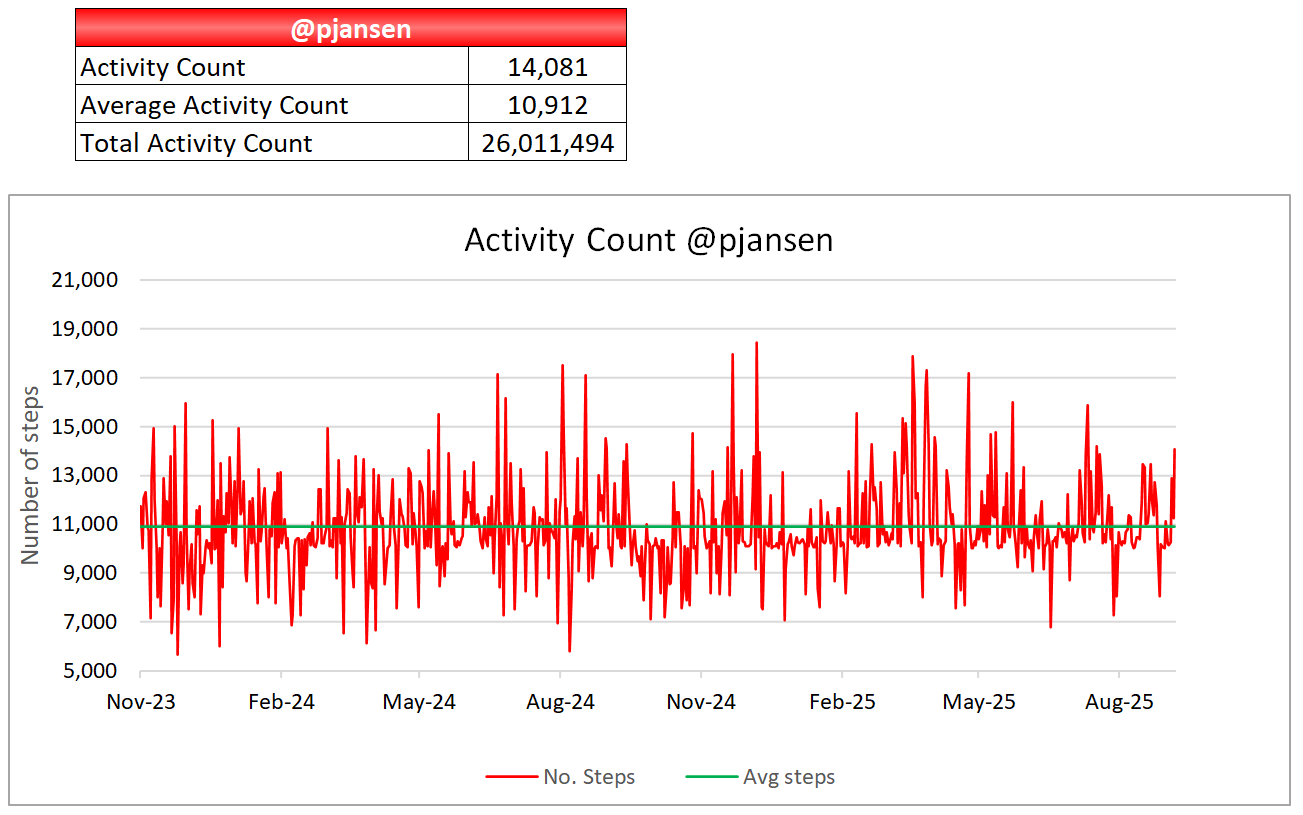Click the Nov-23 date axis label
This screenshot has height=815, width=1303.
point(141,702)
